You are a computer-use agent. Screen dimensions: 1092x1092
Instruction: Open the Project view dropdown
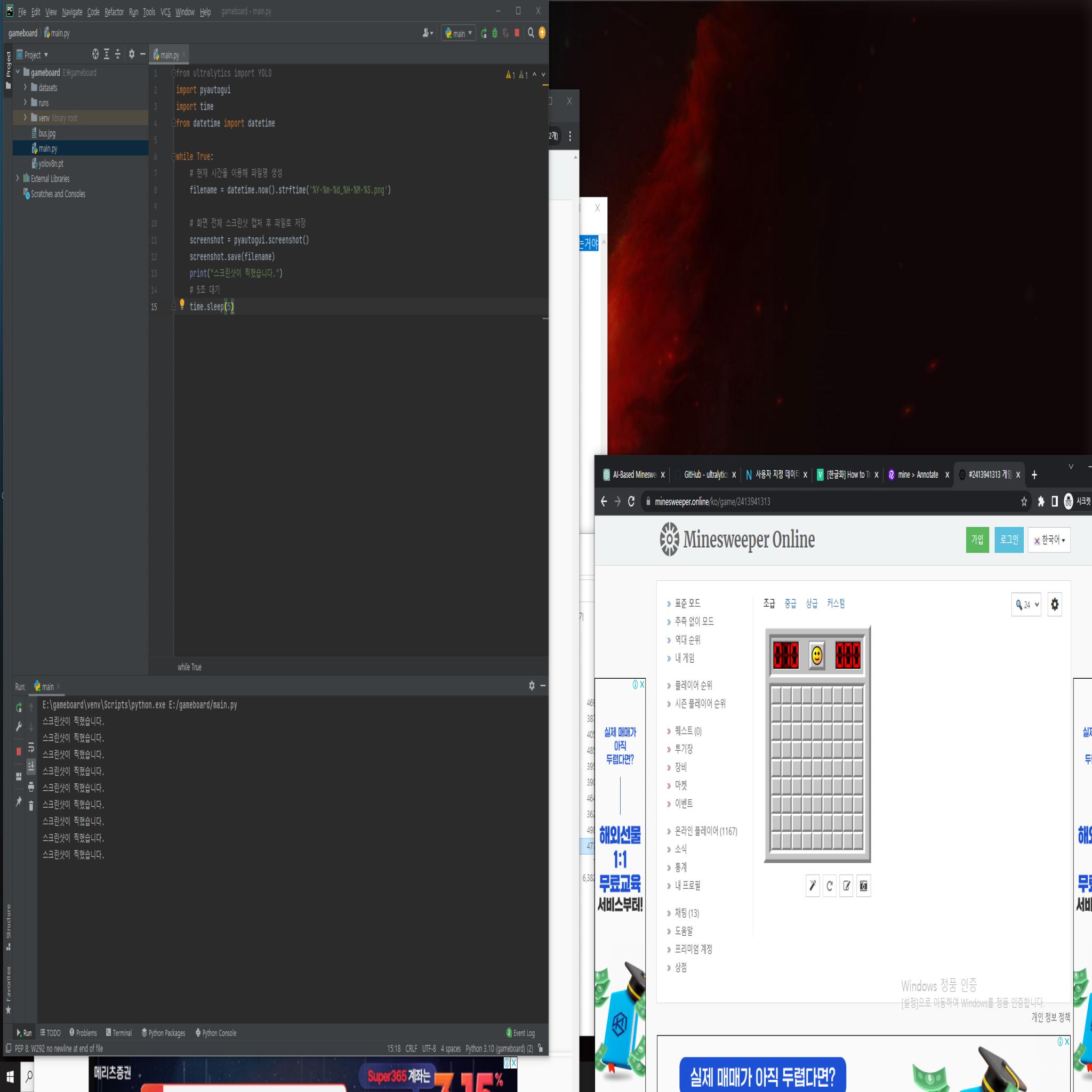32,55
